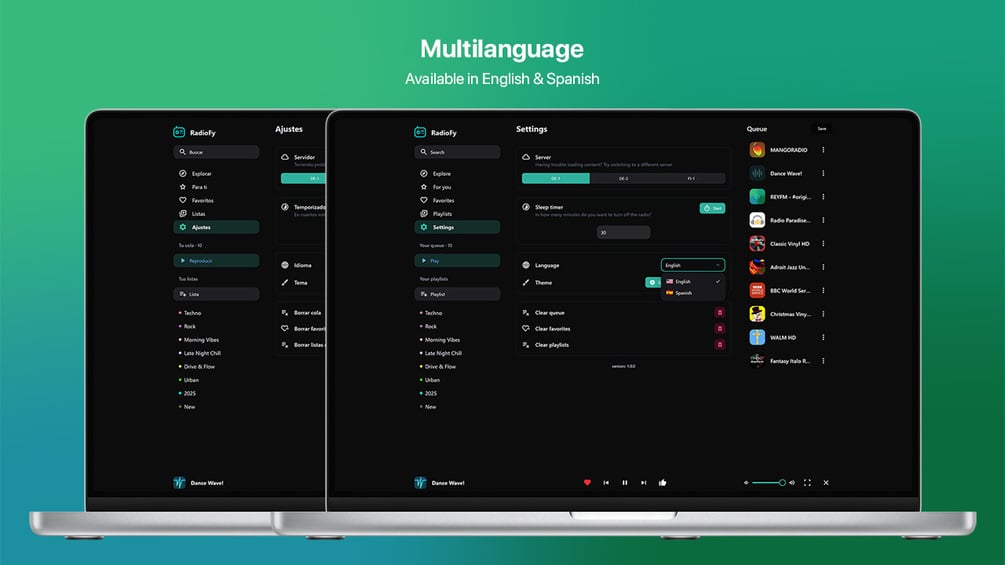The image size is (1005, 565).
Task: Open Drive & Flow playlist in Spanish window
Action: [197, 367]
